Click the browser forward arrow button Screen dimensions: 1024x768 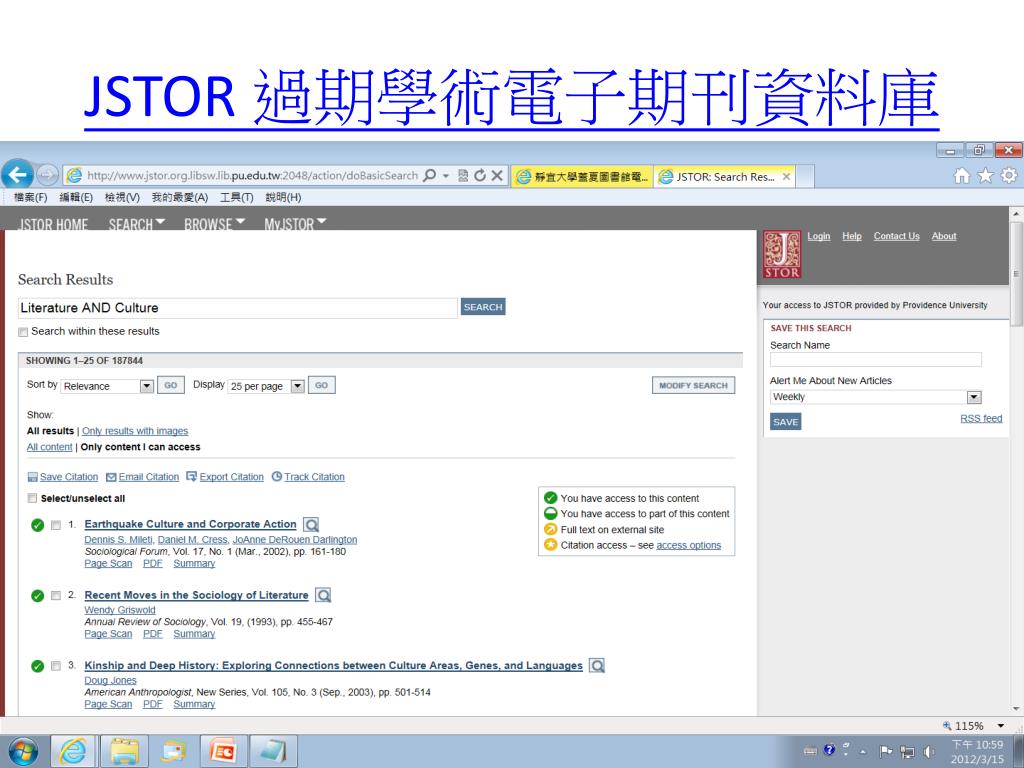tap(47, 175)
